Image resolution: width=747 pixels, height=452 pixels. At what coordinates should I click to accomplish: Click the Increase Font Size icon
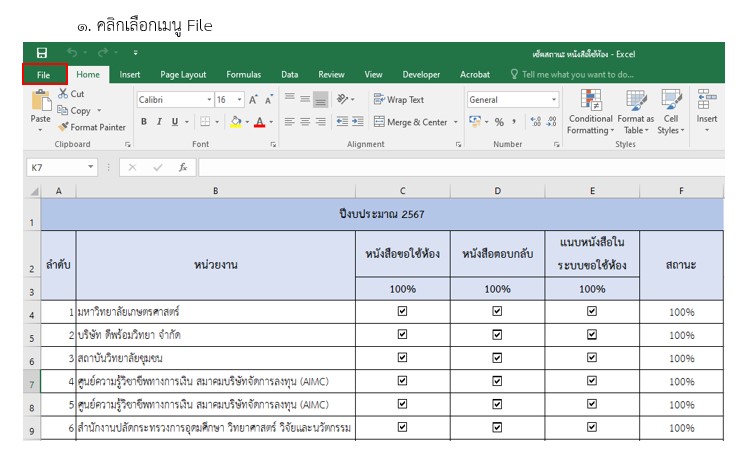253,100
